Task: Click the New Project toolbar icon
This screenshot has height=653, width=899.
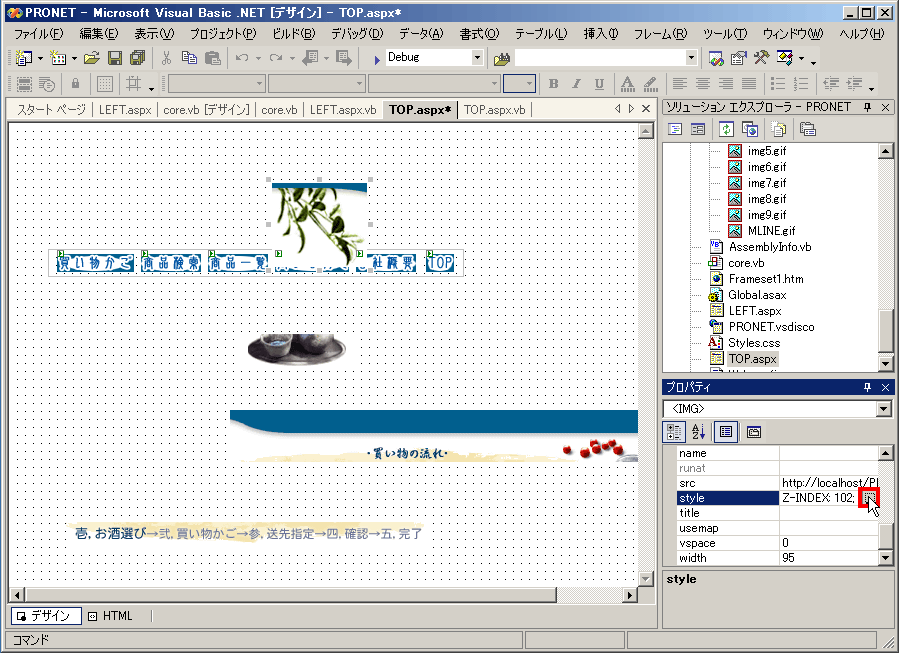Action: [23, 57]
